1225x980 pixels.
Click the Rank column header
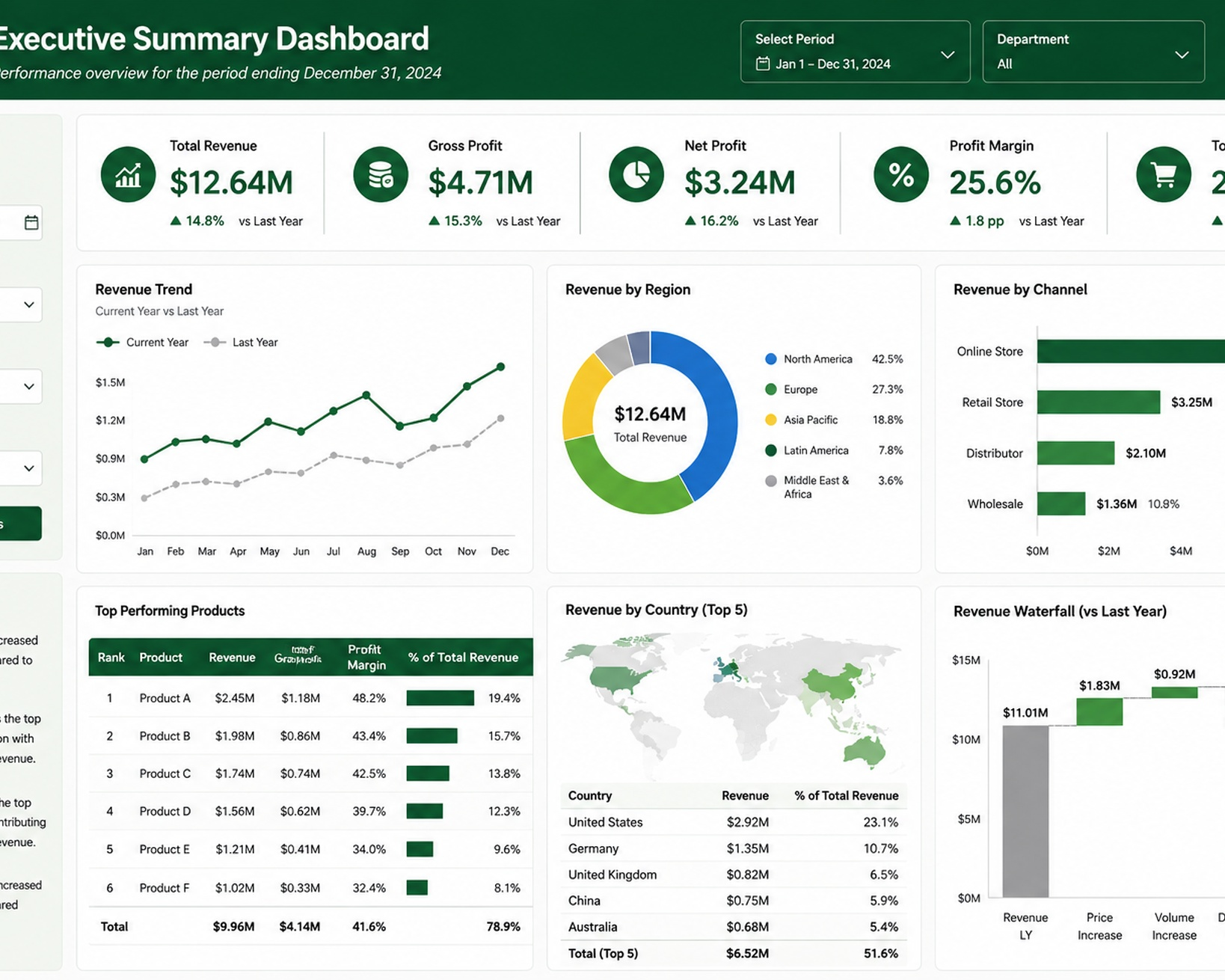click(x=111, y=657)
